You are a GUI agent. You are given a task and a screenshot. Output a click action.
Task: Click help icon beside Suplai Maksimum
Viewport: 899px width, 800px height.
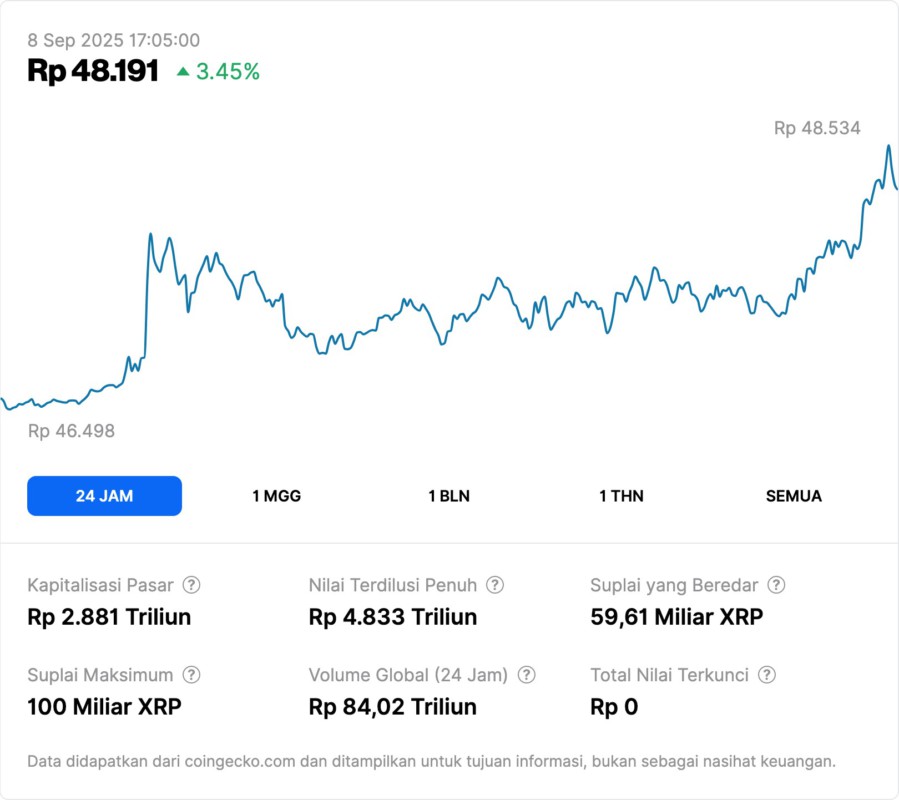pos(191,675)
